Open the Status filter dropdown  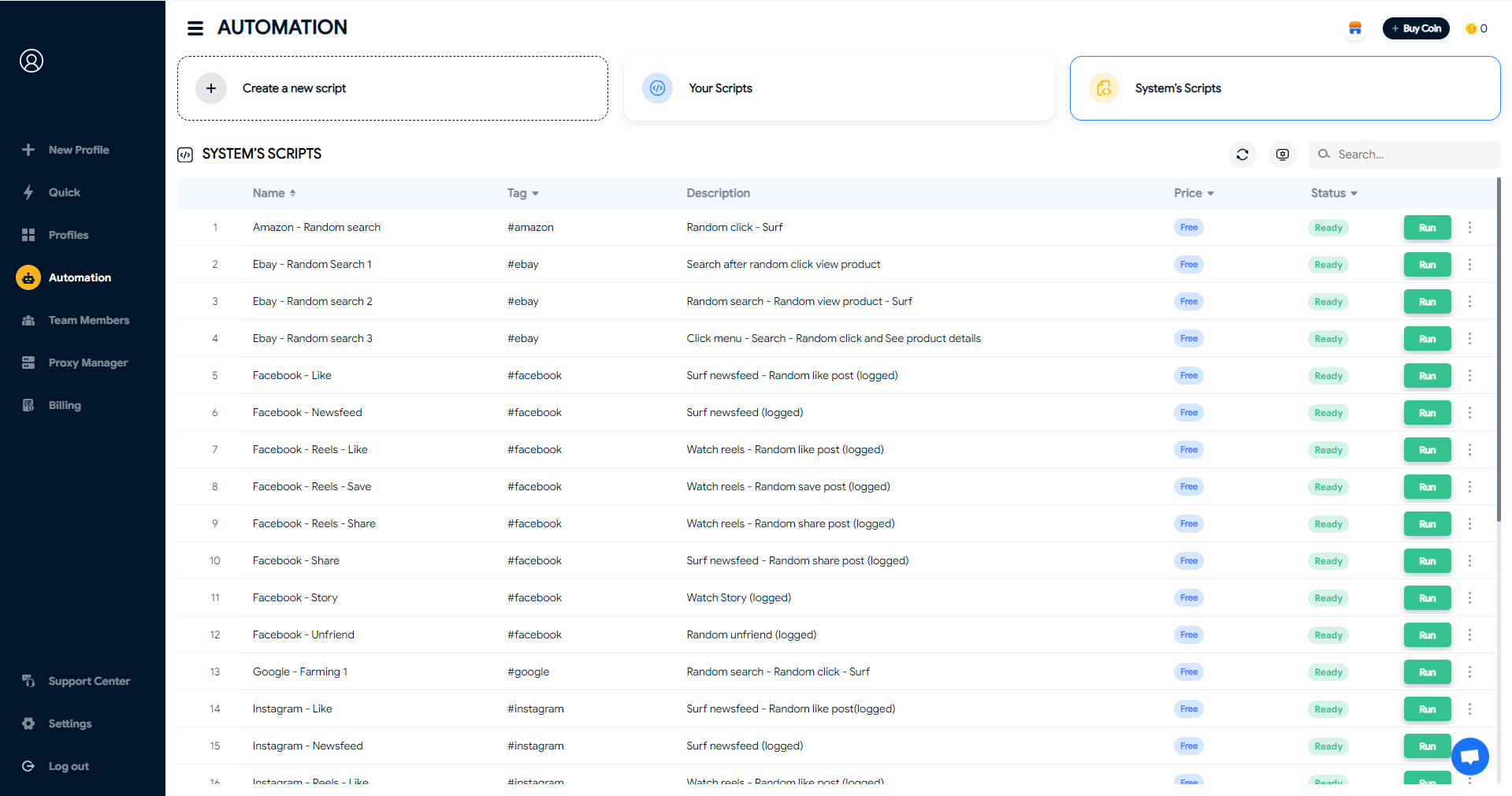click(x=1334, y=193)
